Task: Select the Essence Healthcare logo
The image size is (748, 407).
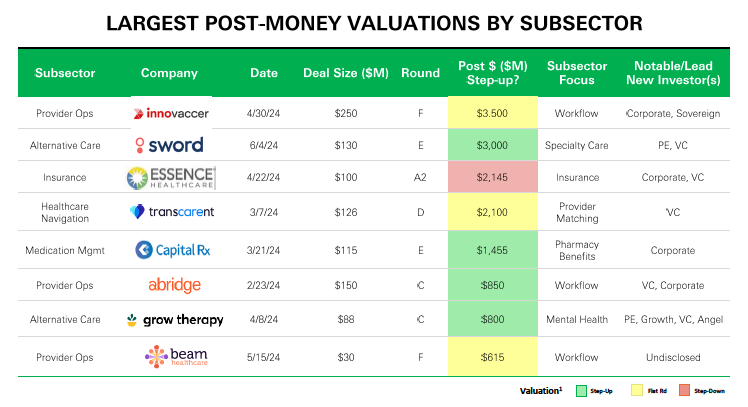Action: pyautogui.click(x=169, y=178)
